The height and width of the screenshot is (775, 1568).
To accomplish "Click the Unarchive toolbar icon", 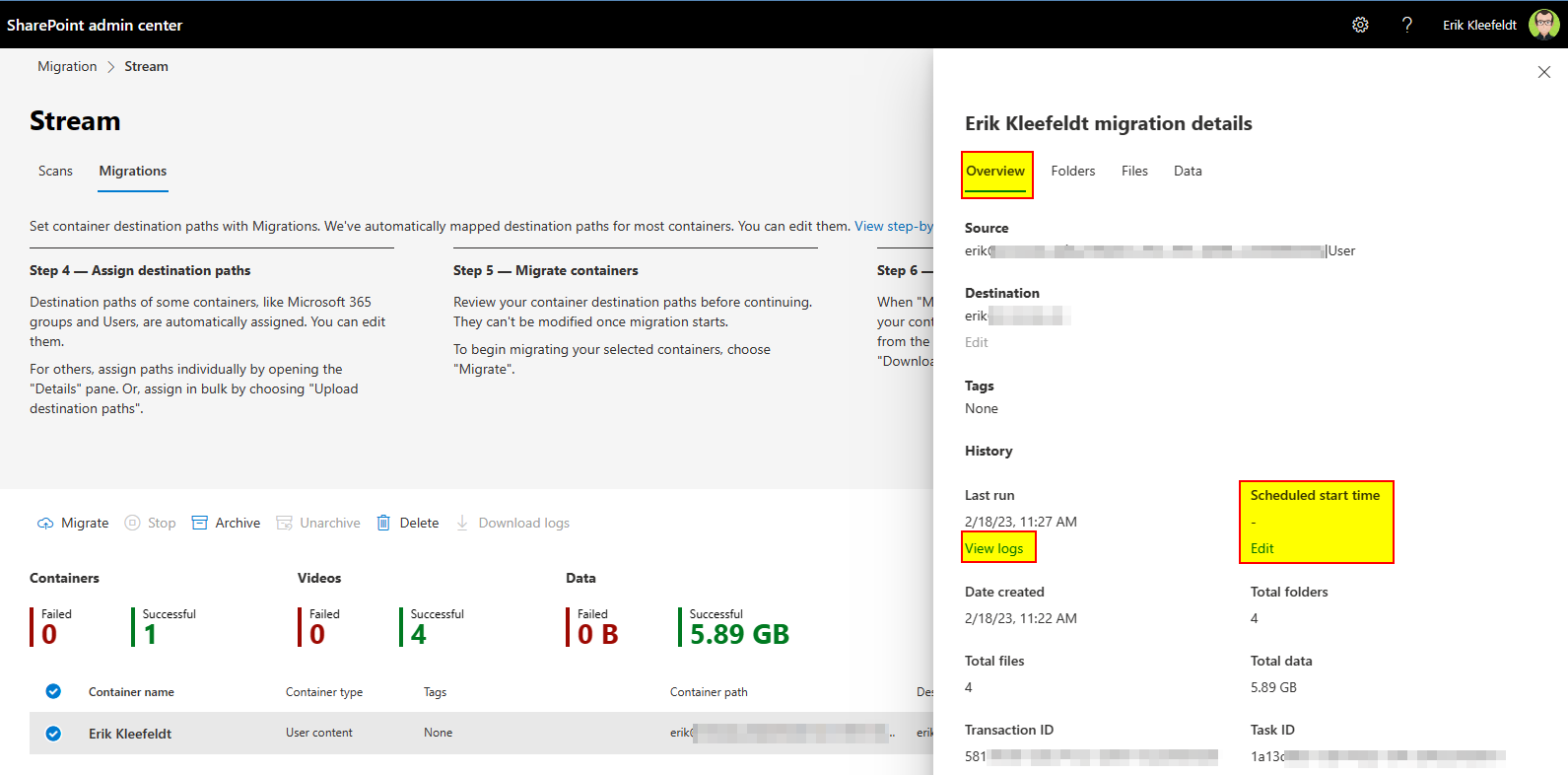I will coord(285,524).
